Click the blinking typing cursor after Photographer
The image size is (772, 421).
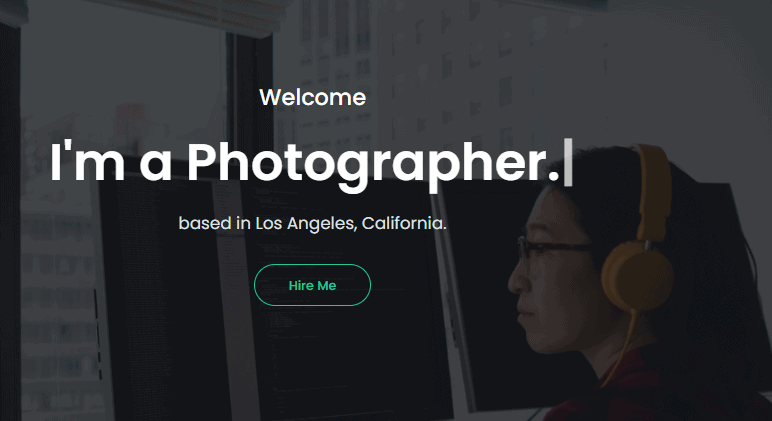click(x=568, y=162)
